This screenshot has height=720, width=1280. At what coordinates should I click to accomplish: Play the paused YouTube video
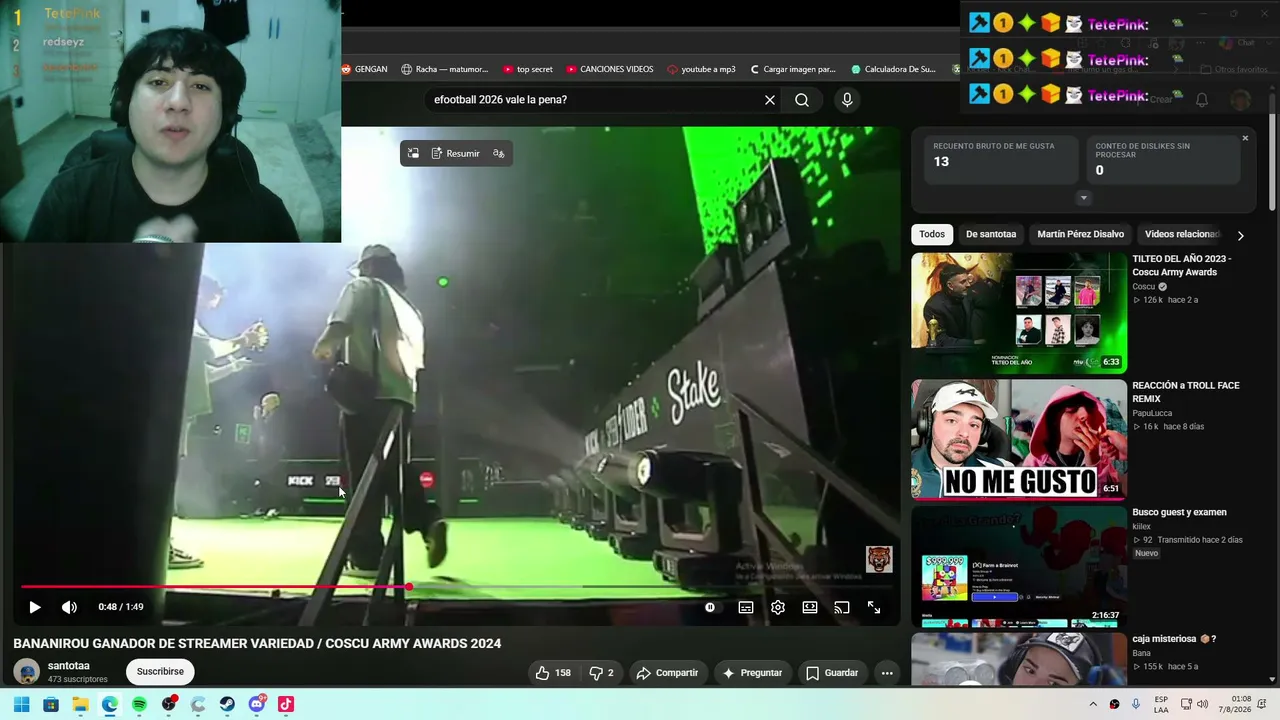click(34, 607)
